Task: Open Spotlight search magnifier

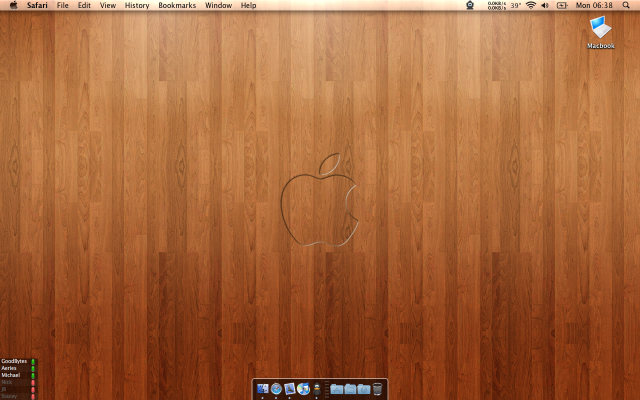Action: click(626, 5)
